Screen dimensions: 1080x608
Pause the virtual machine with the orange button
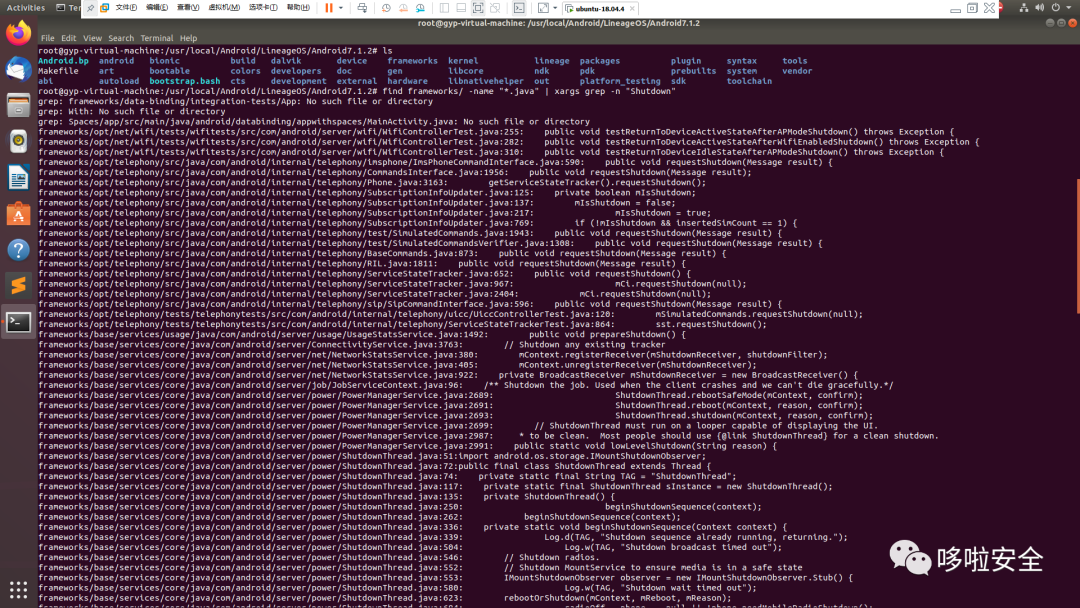[x=329, y=8]
